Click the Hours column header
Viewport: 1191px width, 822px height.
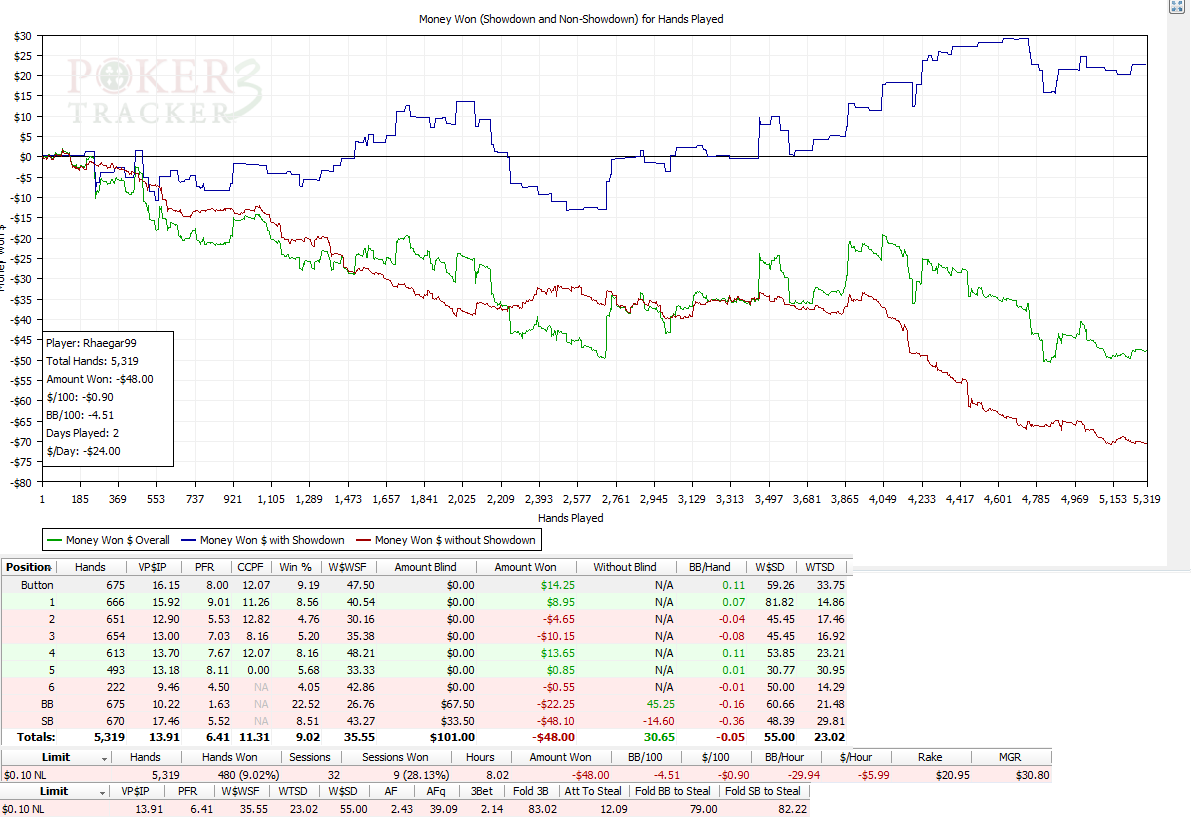(480, 757)
